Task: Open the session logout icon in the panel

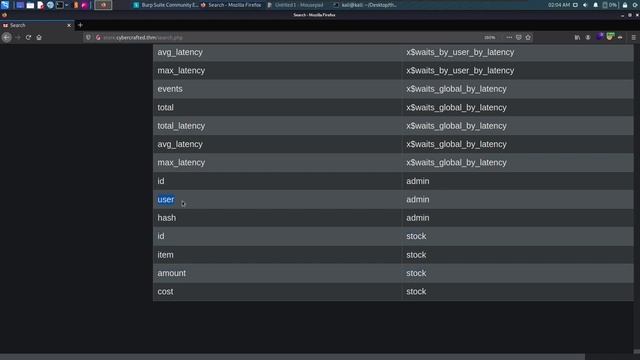Action: pos(635,5)
